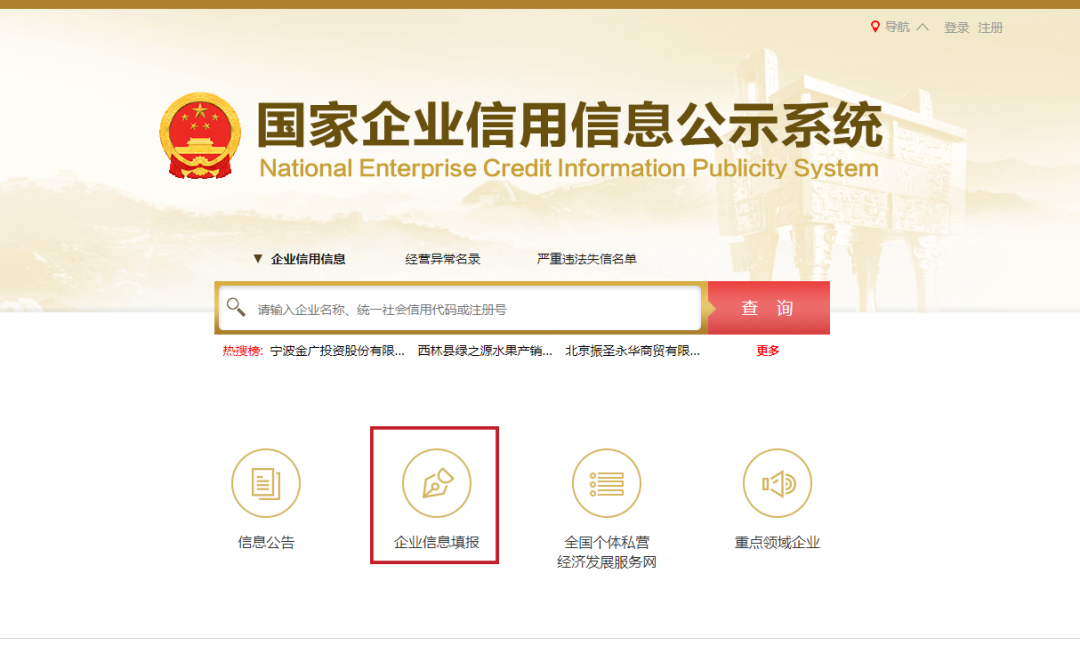Open the 登录 login link
This screenshot has height=646, width=1080.
tap(957, 27)
